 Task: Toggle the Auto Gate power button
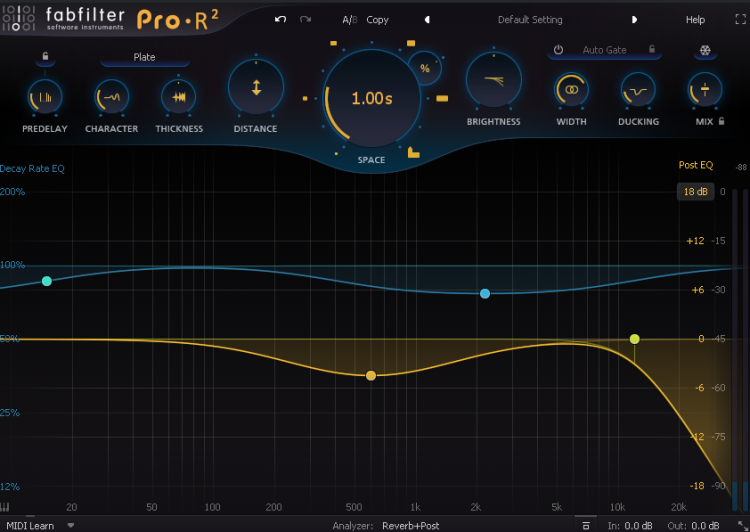558,50
